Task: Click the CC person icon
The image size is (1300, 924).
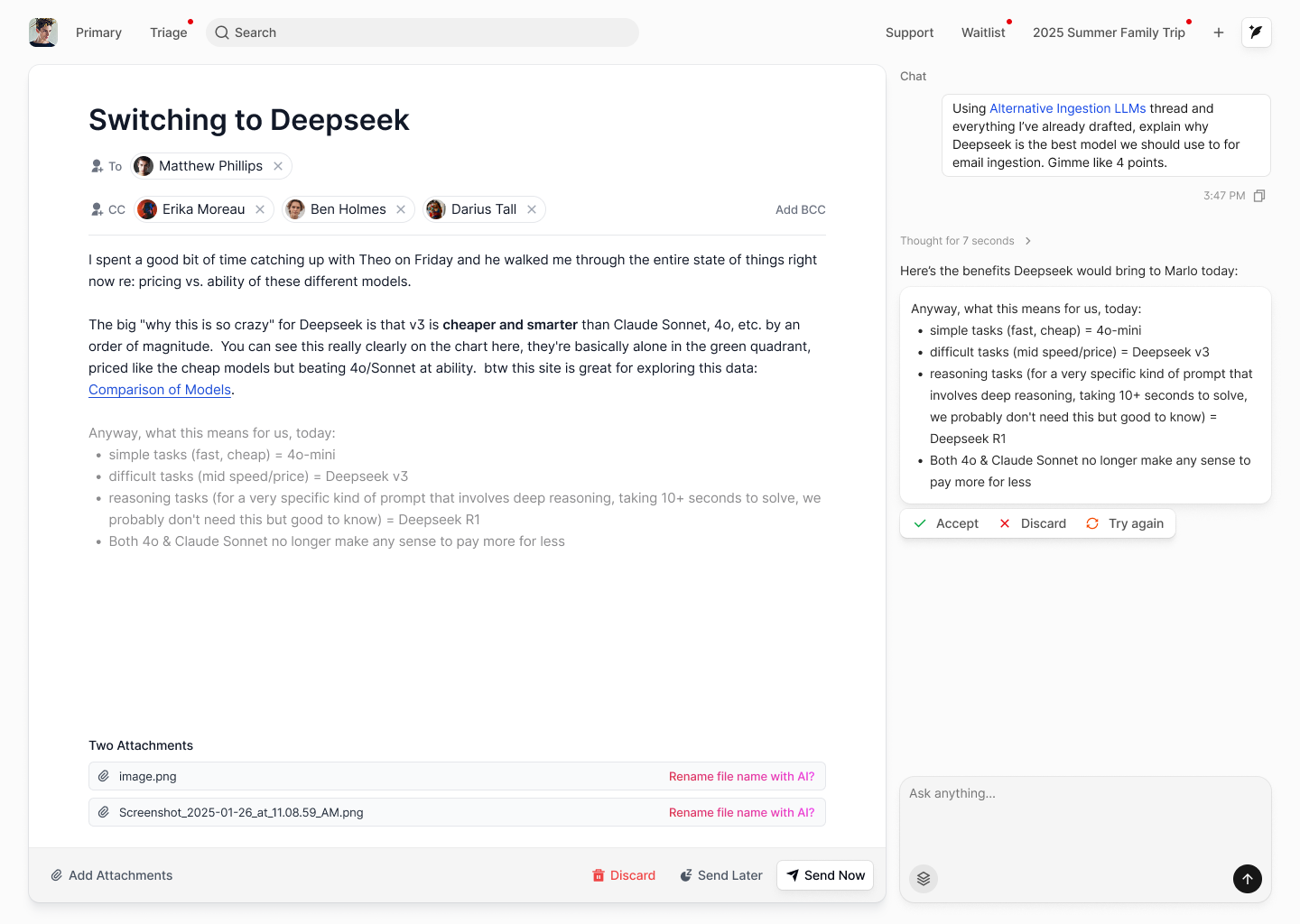Action: [x=97, y=209]
